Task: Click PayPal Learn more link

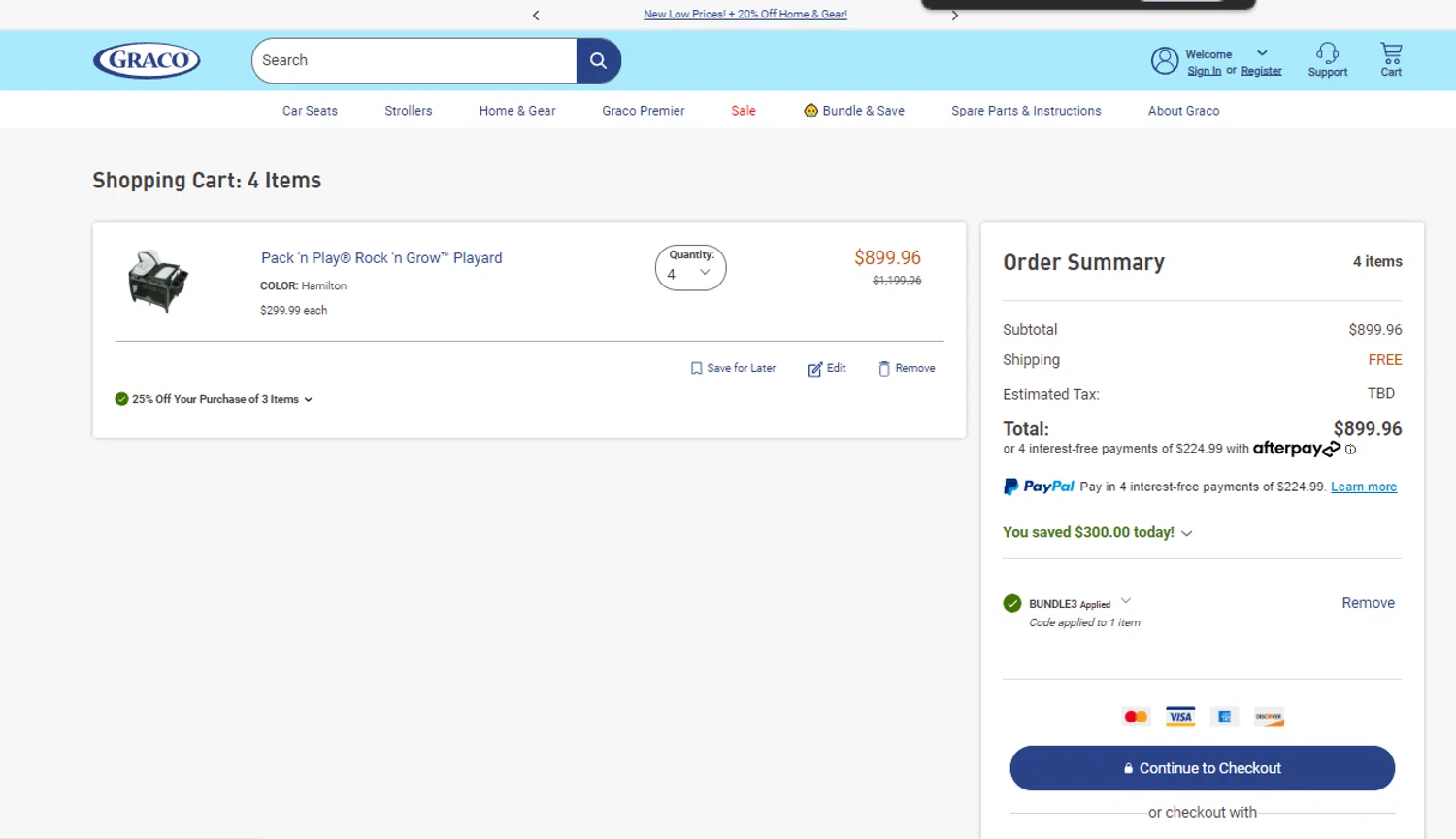Action: pos(1364,487)
